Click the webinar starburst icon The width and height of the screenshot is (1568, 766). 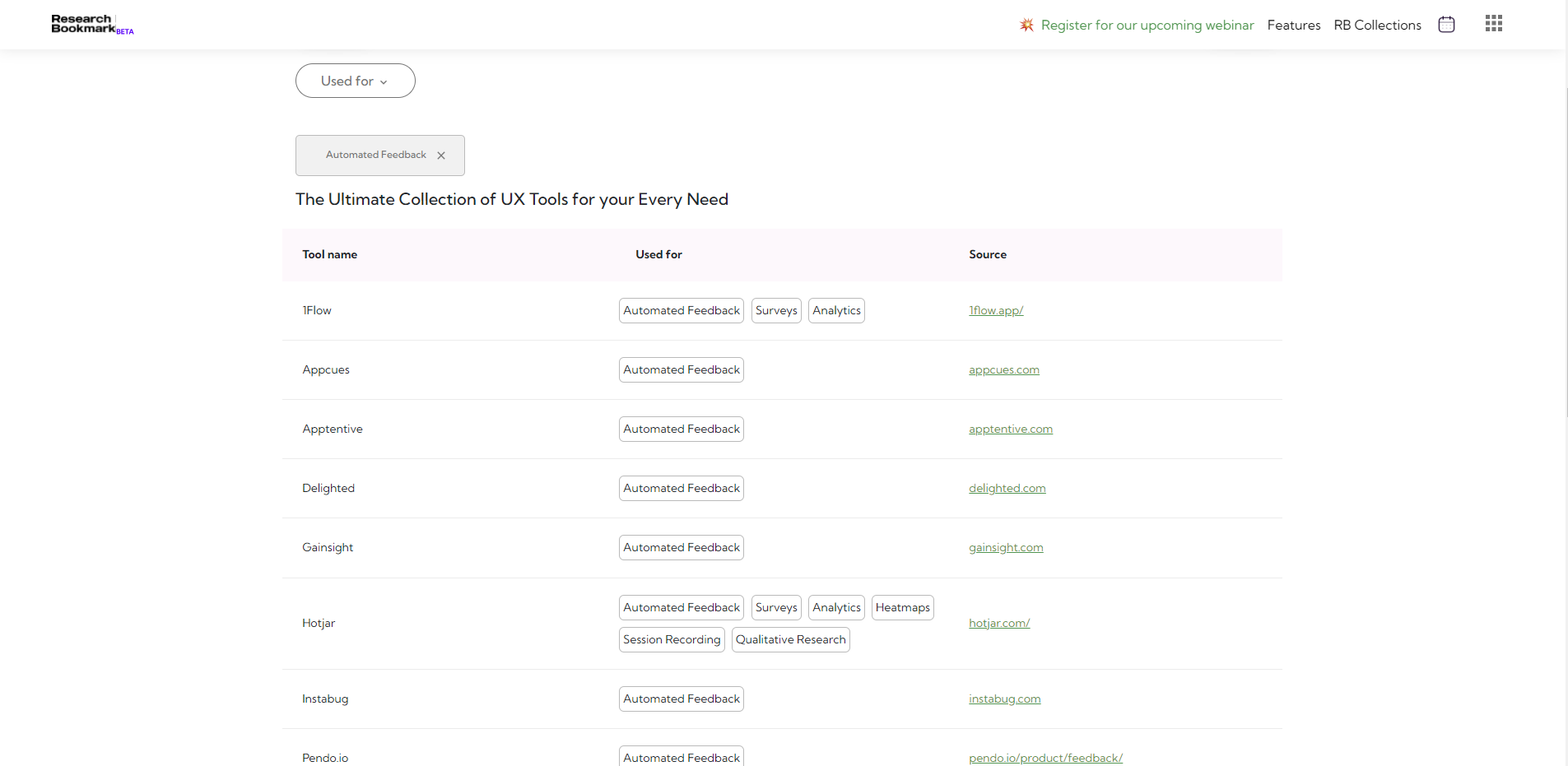(1026, 25)
